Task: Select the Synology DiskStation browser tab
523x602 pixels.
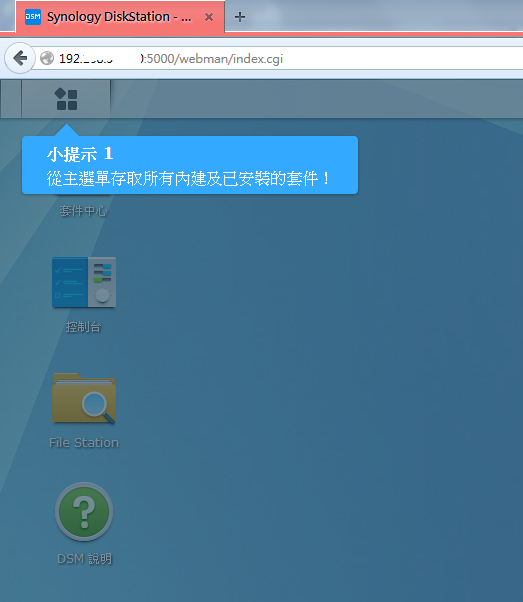Action: [x=120, y=17]
